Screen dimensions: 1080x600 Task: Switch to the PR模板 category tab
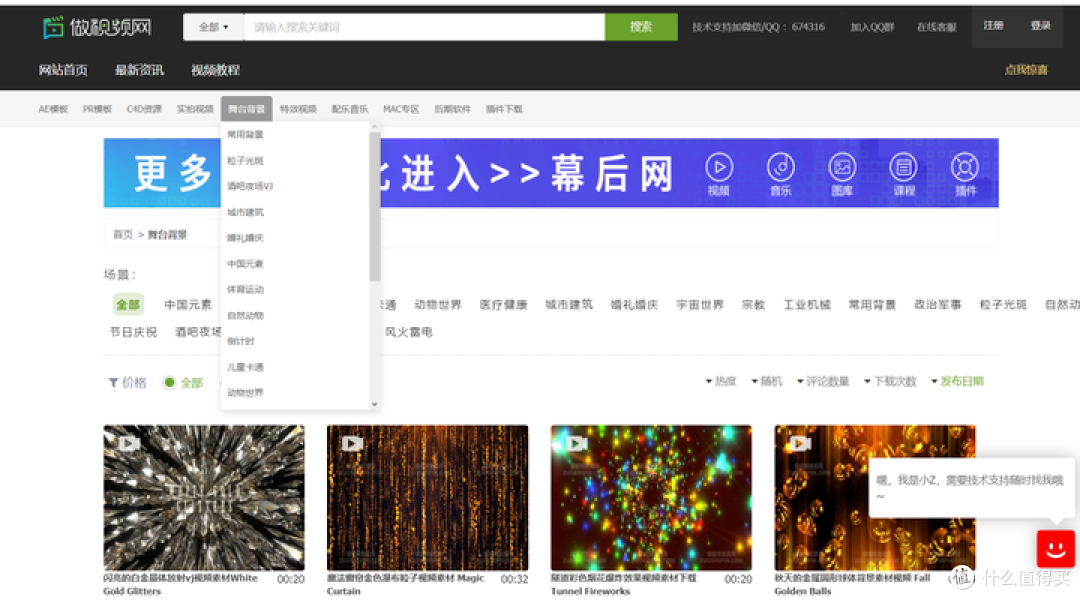coord(97,109)
